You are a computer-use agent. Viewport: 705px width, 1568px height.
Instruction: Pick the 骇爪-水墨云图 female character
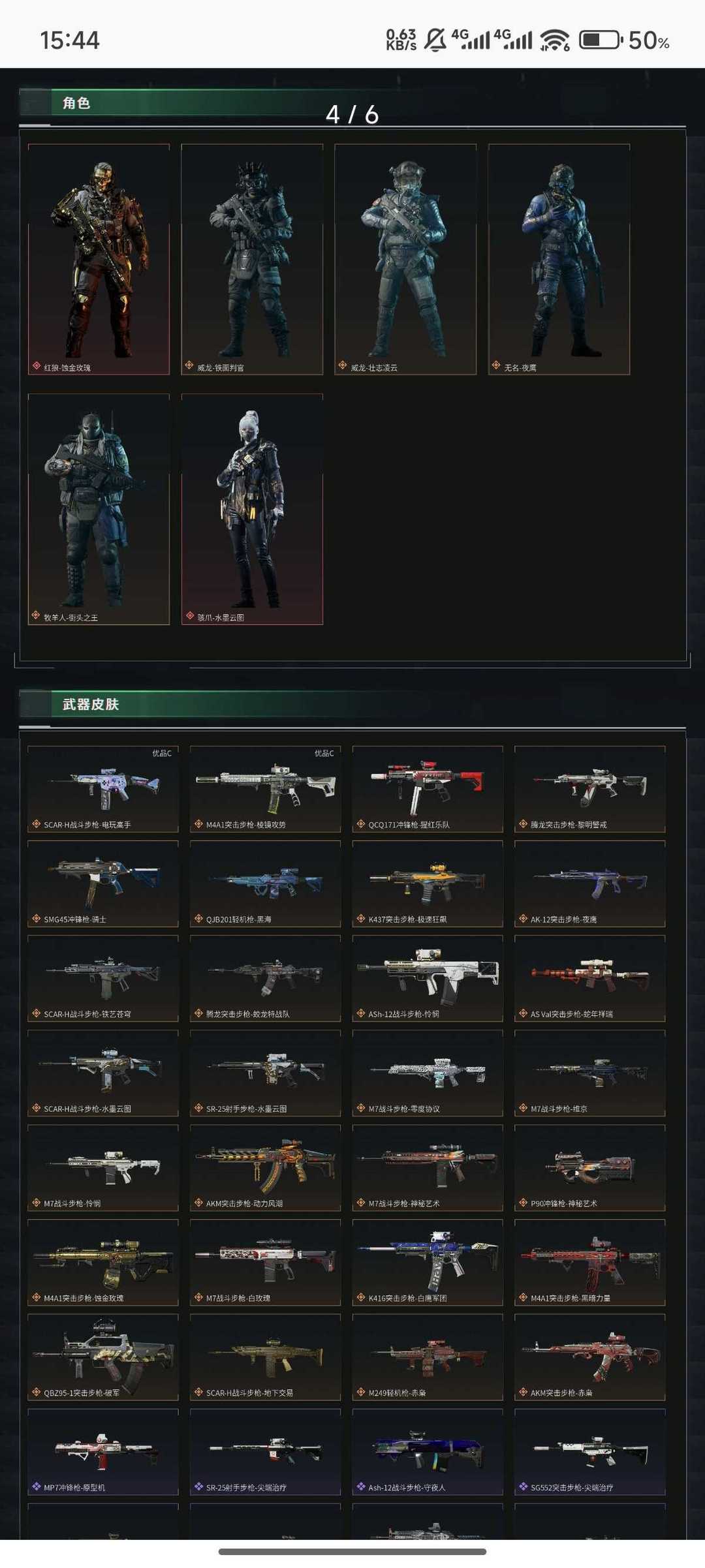pyautogui.click(x=252, y=509)
